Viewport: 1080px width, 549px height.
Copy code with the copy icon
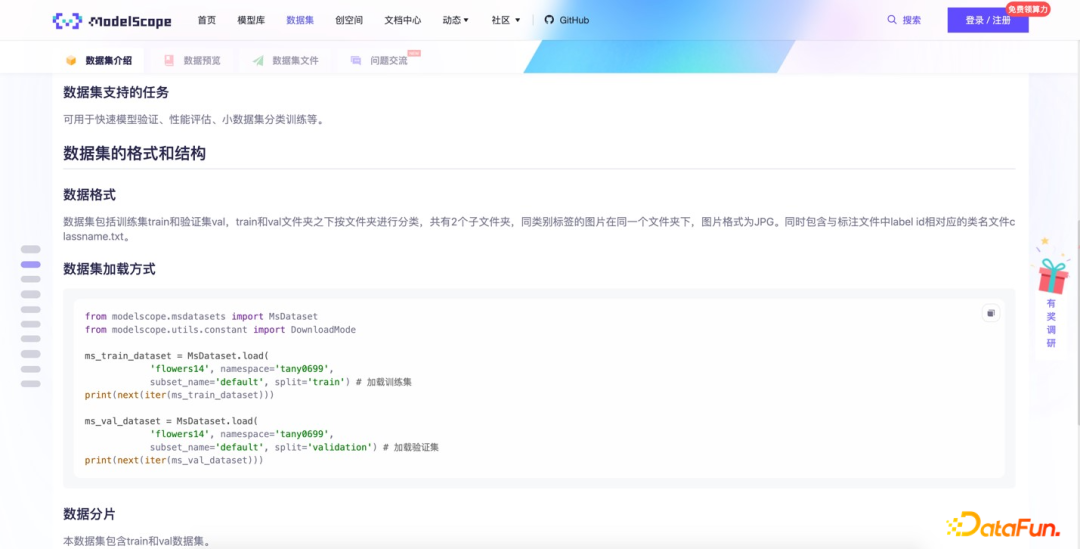coord(990,313)
